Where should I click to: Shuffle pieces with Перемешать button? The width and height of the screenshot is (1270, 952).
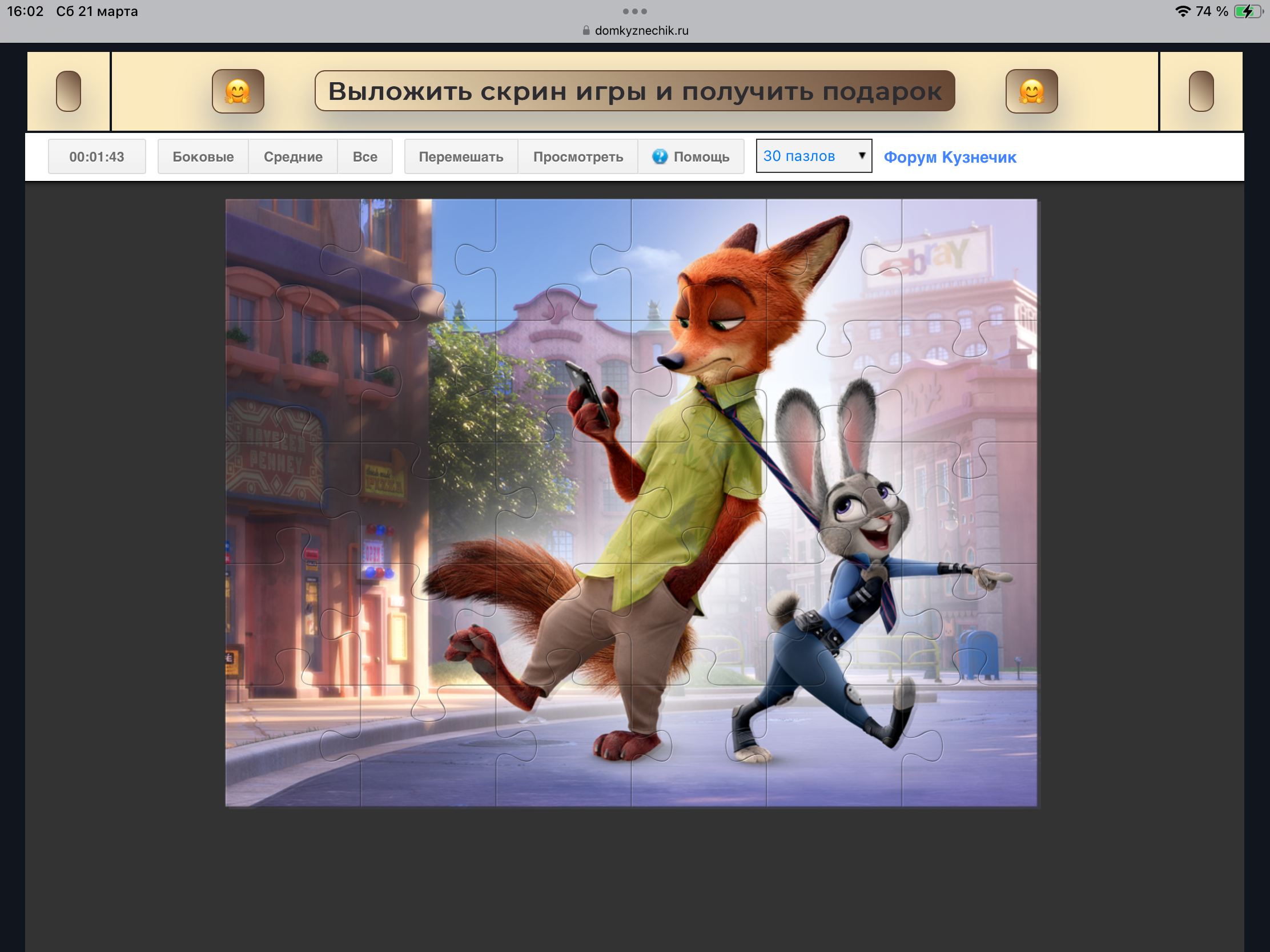pyautogui.click(x=460, y=156)
